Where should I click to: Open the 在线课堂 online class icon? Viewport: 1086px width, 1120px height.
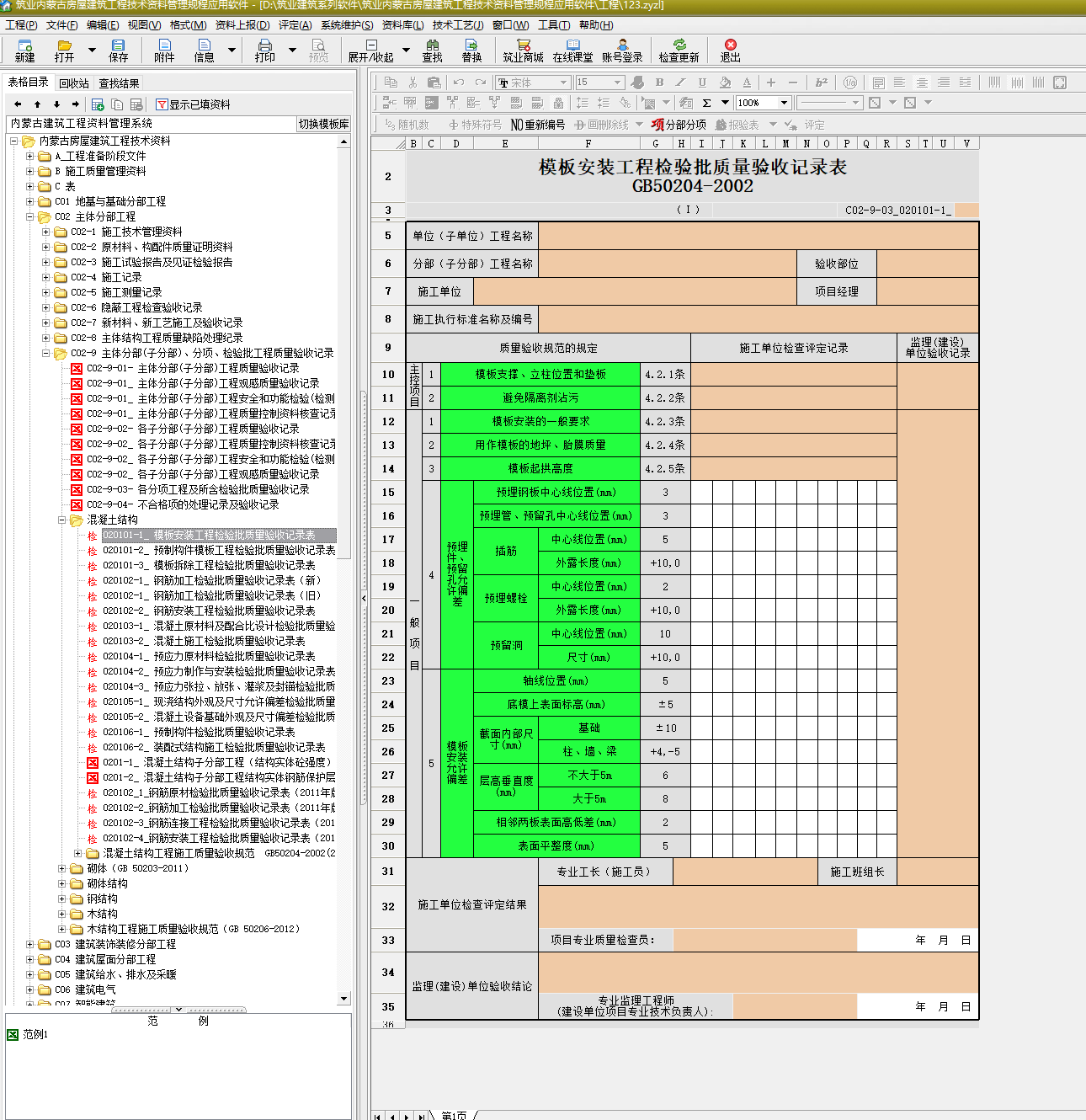[573, 51]
